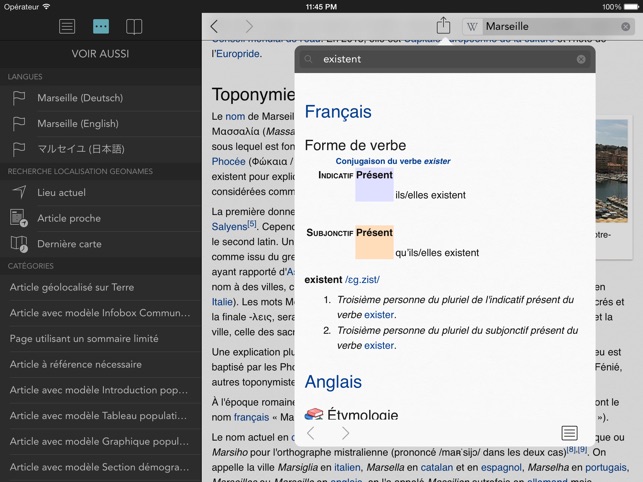Tap the flag icon beside the Japanese entry
The width and height of the screenshot is (643, 482).
click(18, 149)
